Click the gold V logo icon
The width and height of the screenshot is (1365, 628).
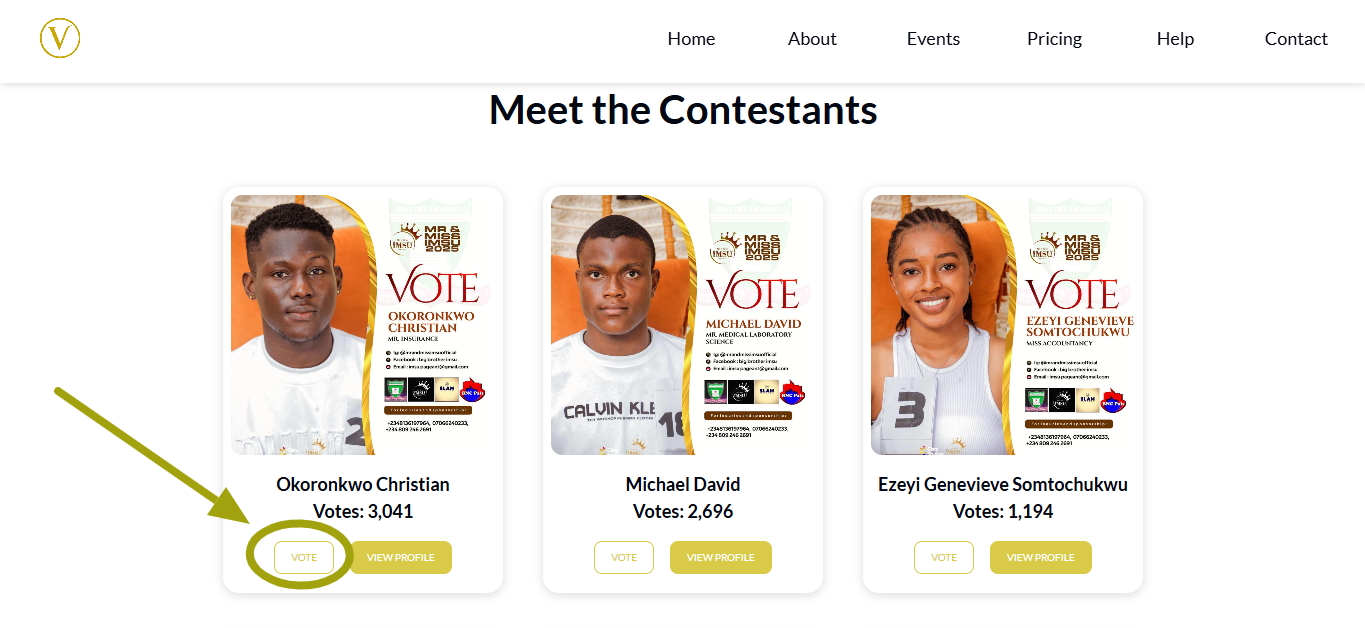(60, 39)
